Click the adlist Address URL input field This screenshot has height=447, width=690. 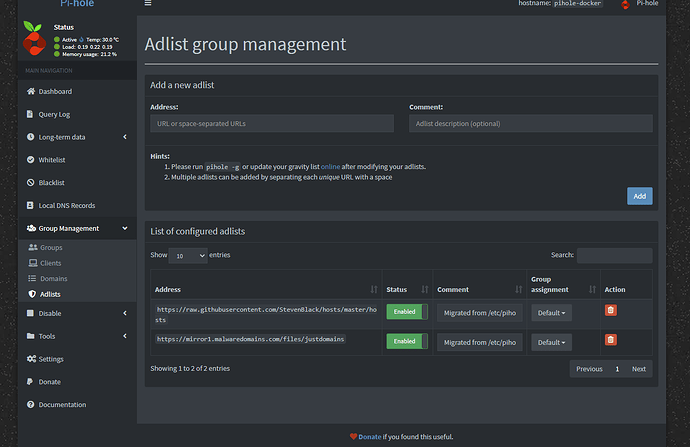pos(271,123)
